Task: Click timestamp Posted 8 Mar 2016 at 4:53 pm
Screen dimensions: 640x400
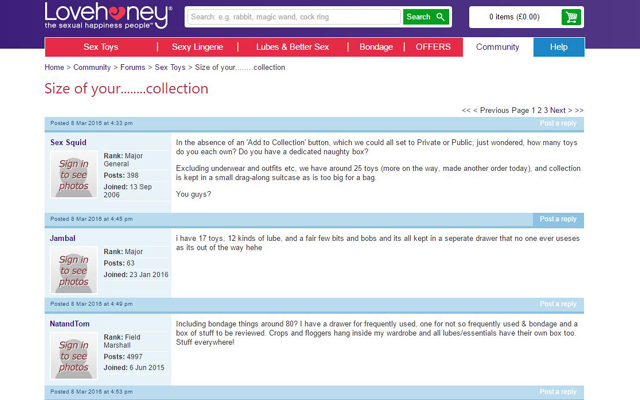Action: 91,392
